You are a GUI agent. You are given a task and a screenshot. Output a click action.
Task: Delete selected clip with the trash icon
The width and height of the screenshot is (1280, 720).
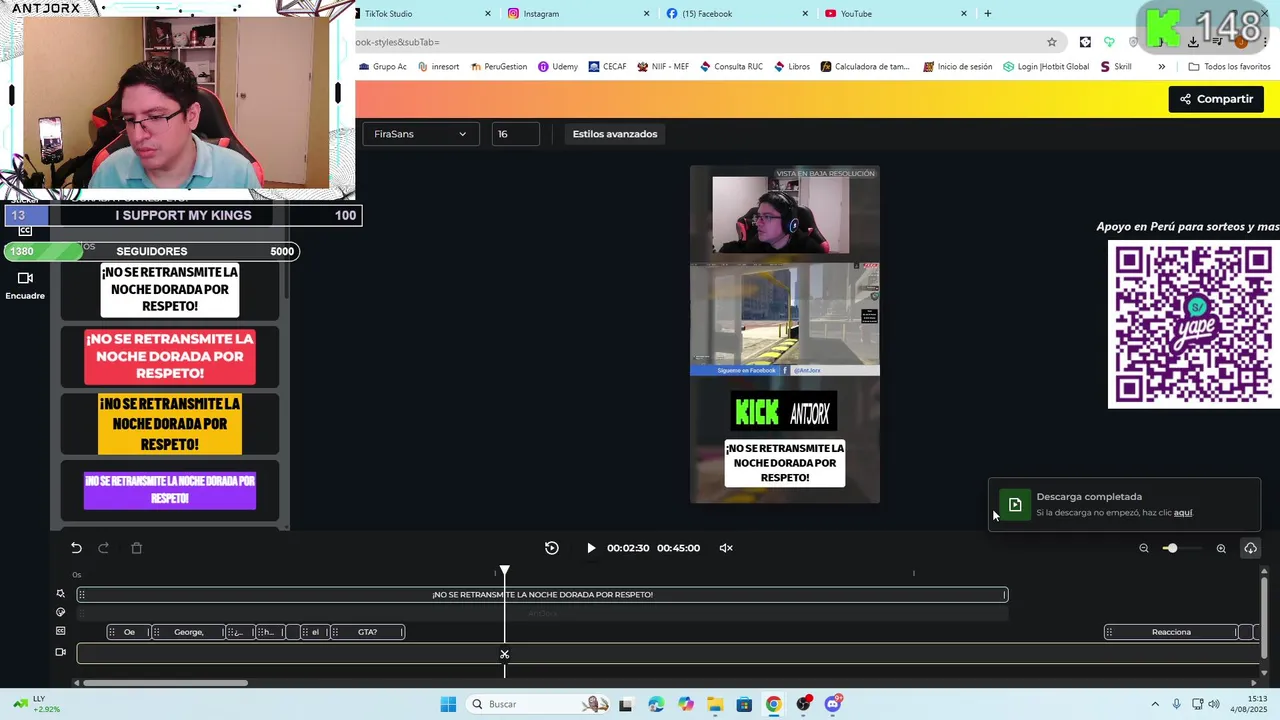pos(137,548)
